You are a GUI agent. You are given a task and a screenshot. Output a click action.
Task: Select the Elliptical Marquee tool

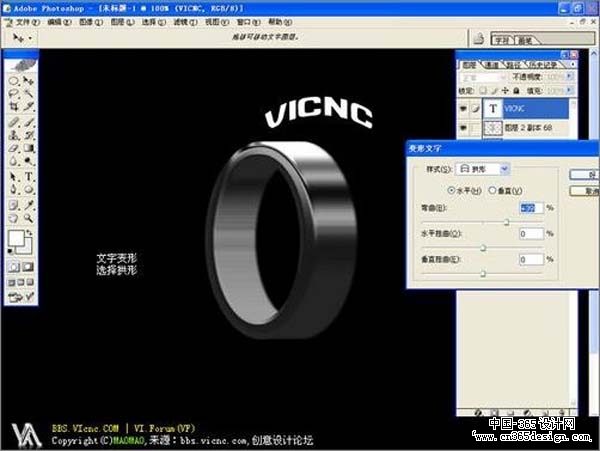click(14, 81)
